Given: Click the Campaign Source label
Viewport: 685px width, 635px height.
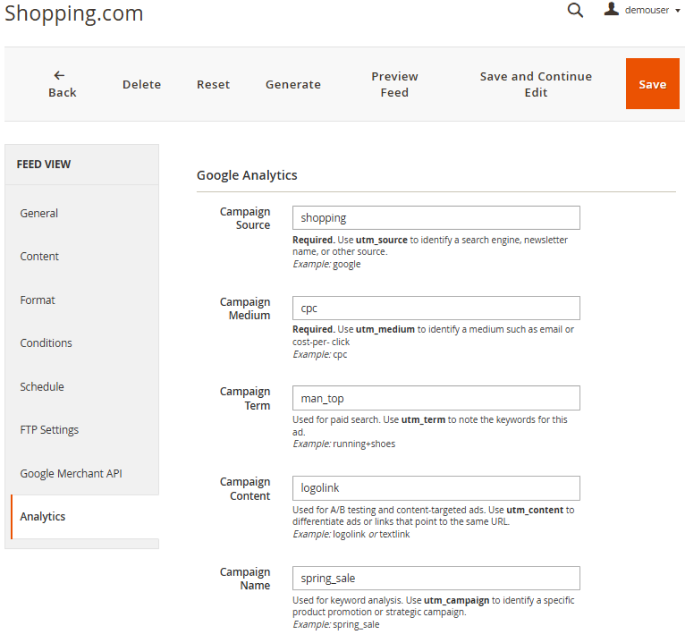Looking at the screenshot, I should click(x=245, y=218).
